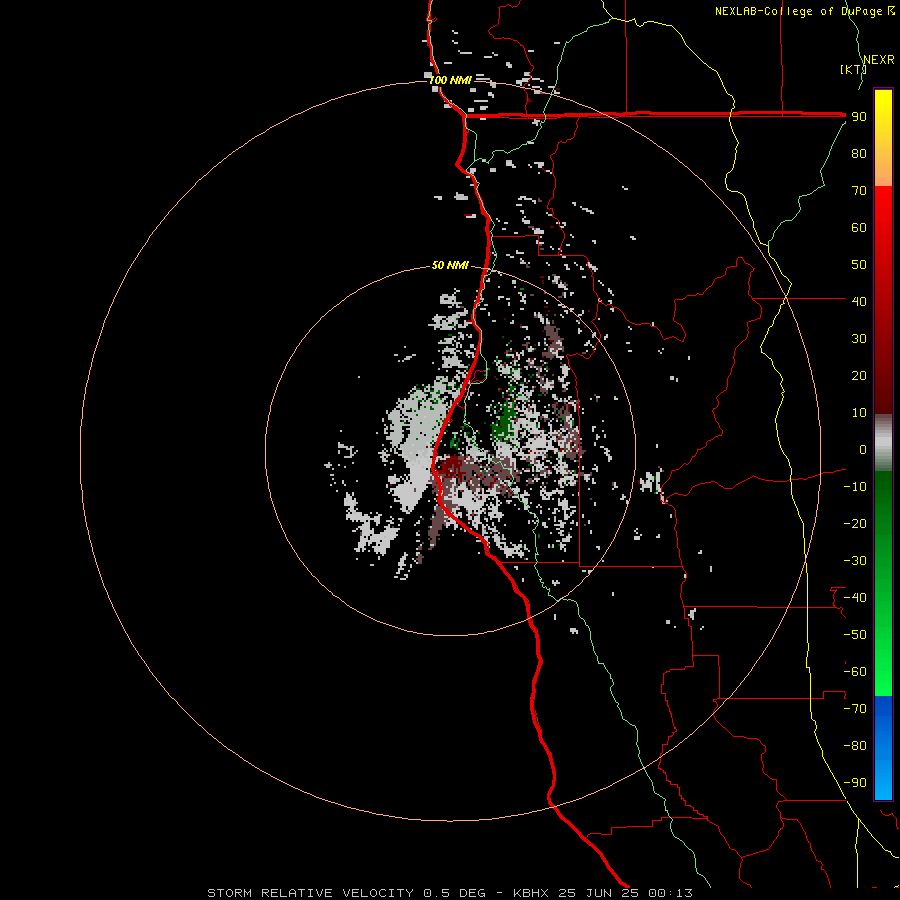The height and width of the screenshot is (900, 900).
Task: Click the 50 NMI range ring label
Action: (450, 265)
